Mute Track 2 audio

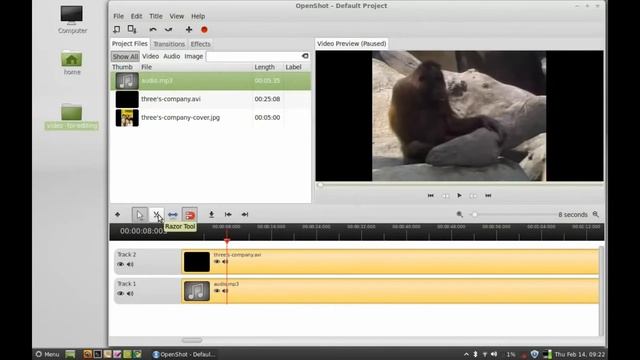(130, 264)
